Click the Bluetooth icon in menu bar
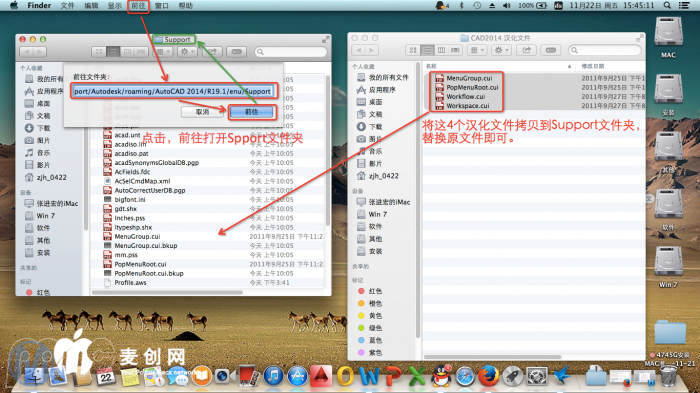 [x=462, y=5]
